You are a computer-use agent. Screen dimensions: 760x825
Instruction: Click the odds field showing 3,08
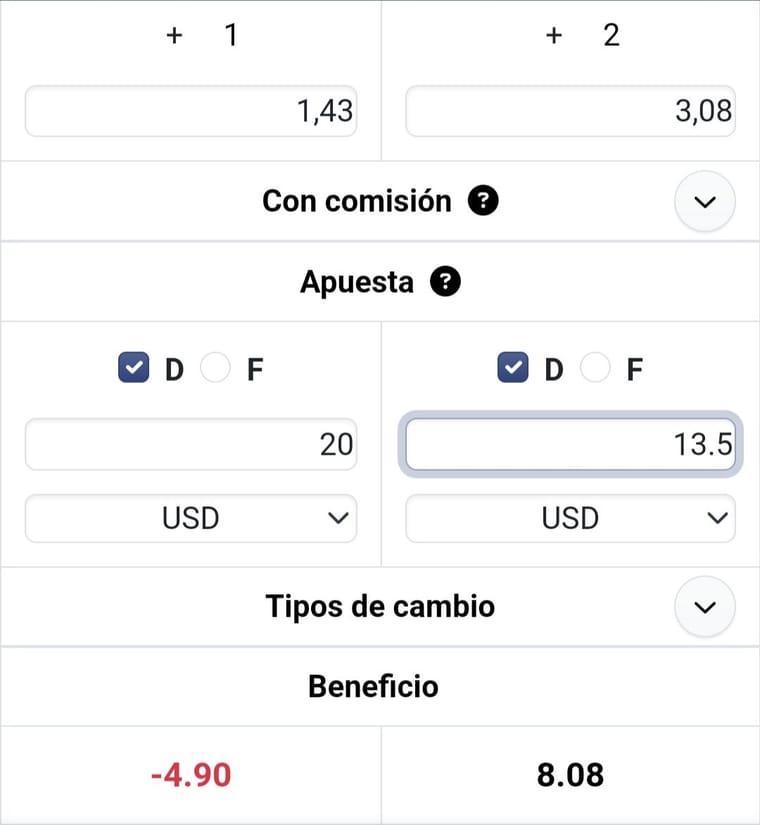coord(570,111)
